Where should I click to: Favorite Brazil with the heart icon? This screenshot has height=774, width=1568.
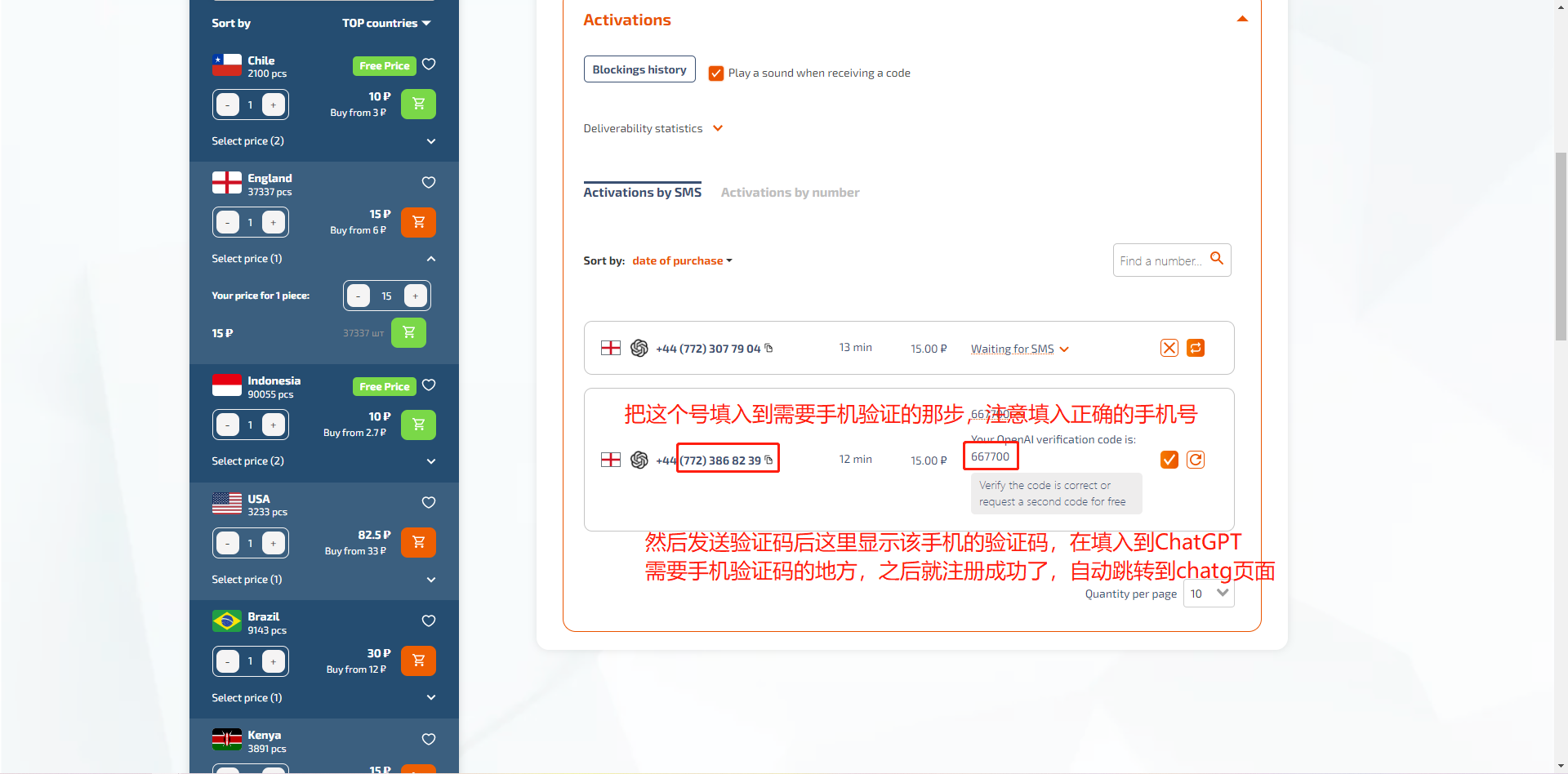(x=429, y=621)
